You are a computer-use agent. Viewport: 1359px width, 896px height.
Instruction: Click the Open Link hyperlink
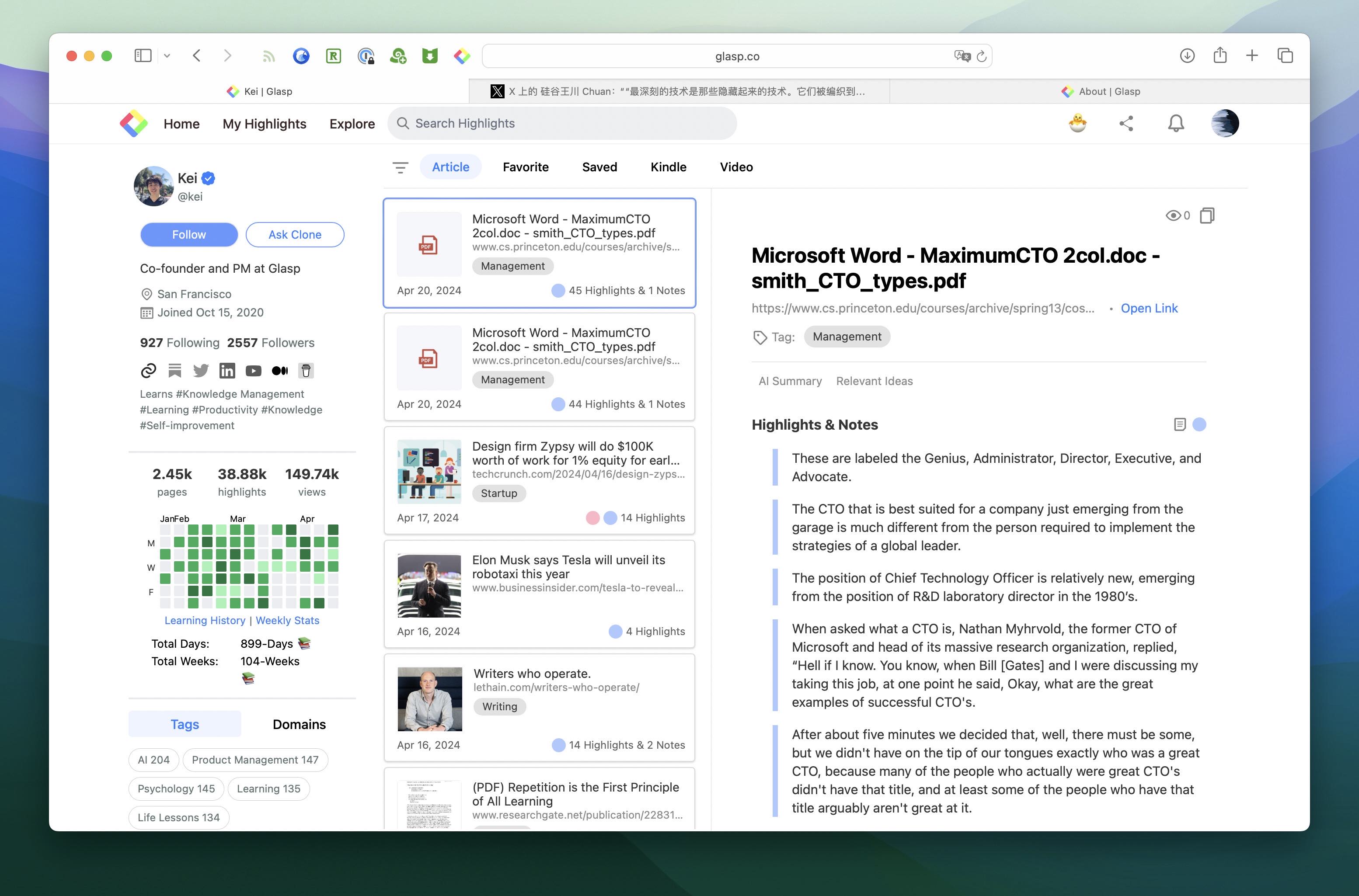pyautogui.click(x=1149, y=309)
